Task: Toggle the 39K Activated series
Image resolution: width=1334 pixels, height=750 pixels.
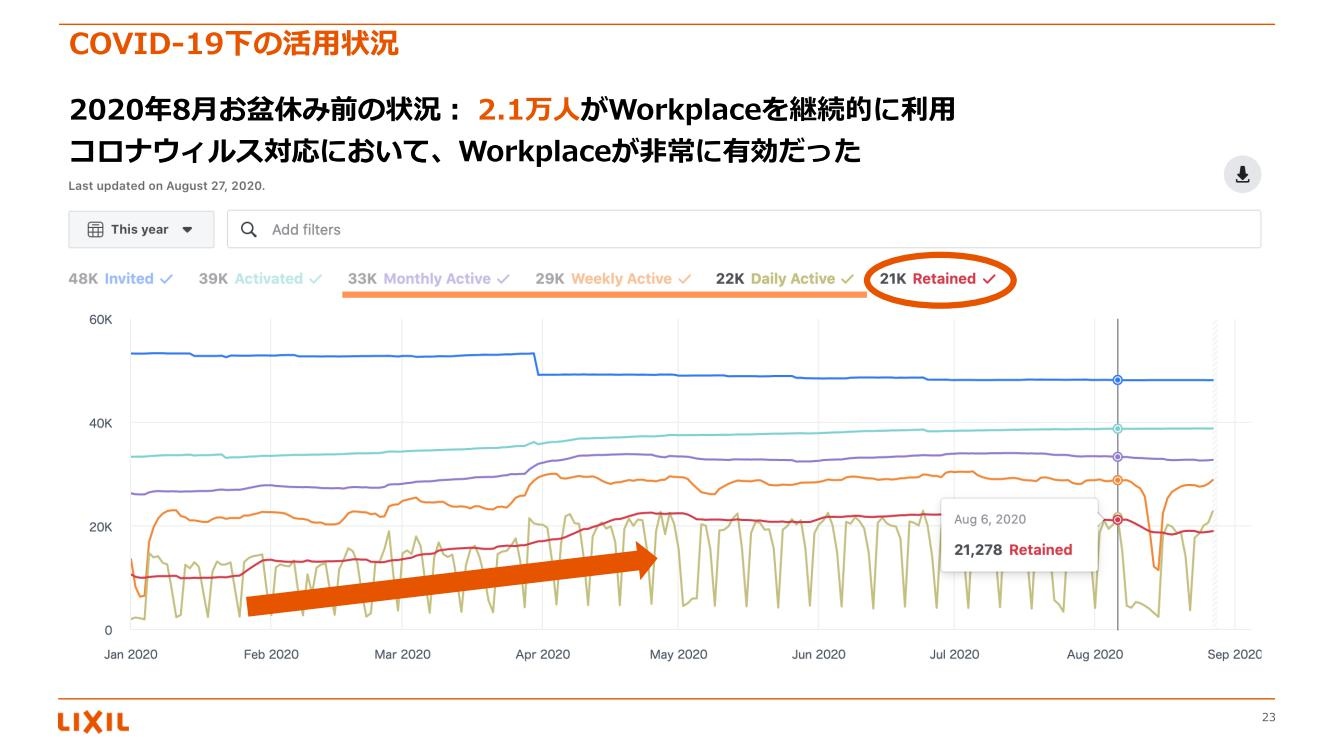Action: (260, 279)
